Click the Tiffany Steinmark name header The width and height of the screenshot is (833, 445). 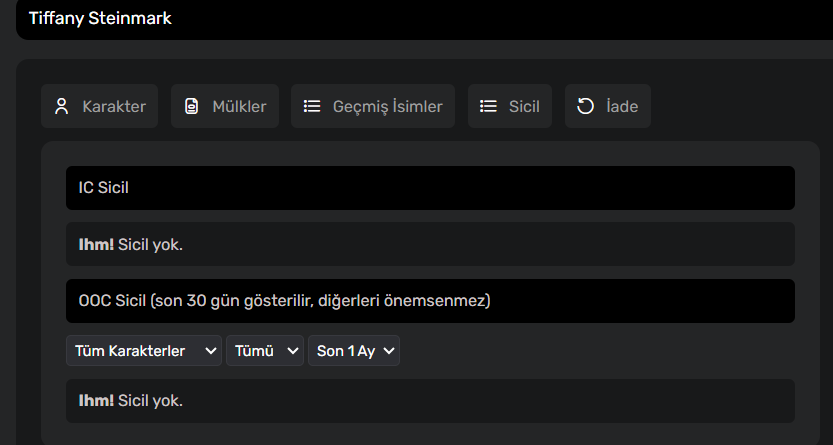point(100,18)
